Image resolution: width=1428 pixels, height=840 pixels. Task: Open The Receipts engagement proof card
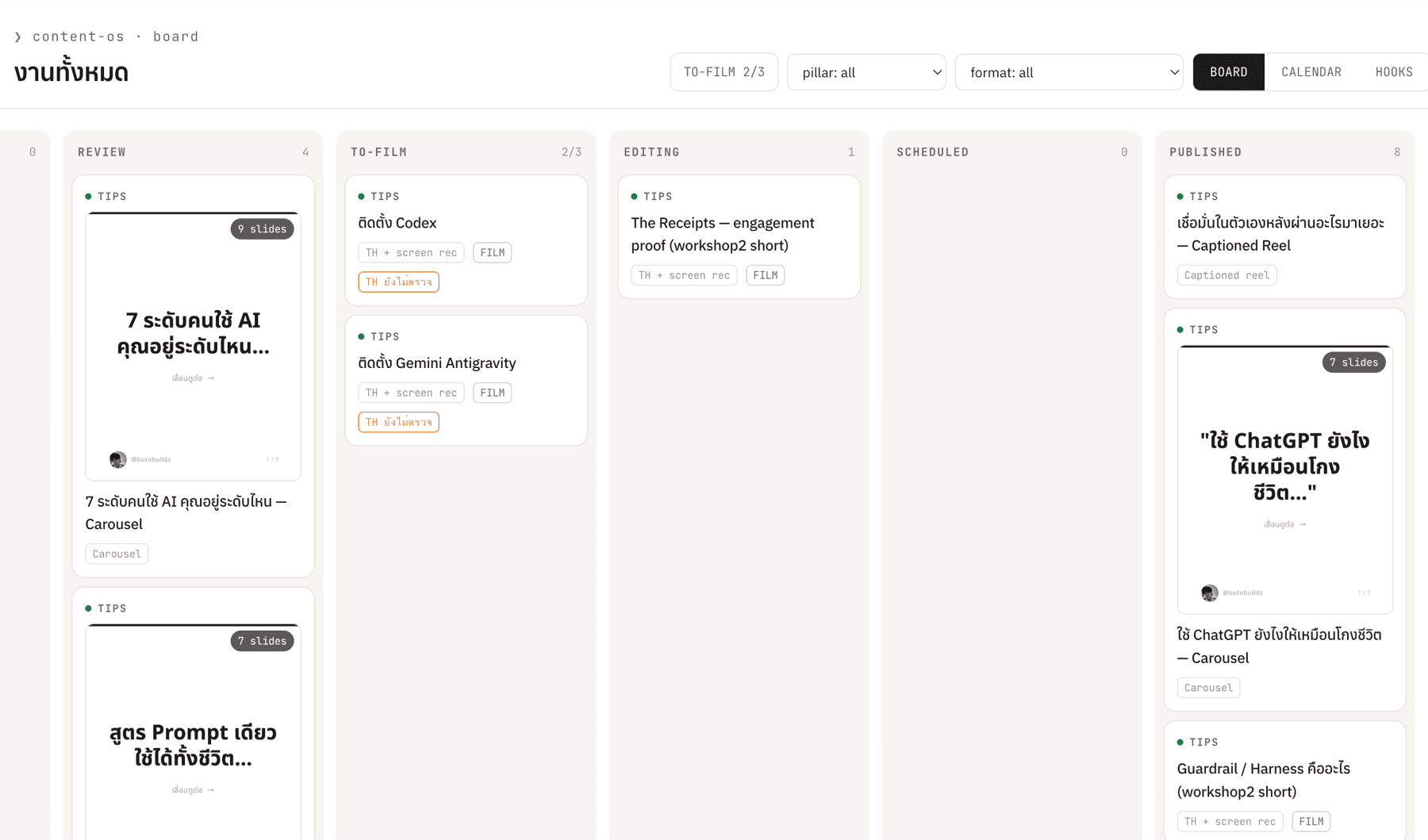739,237
